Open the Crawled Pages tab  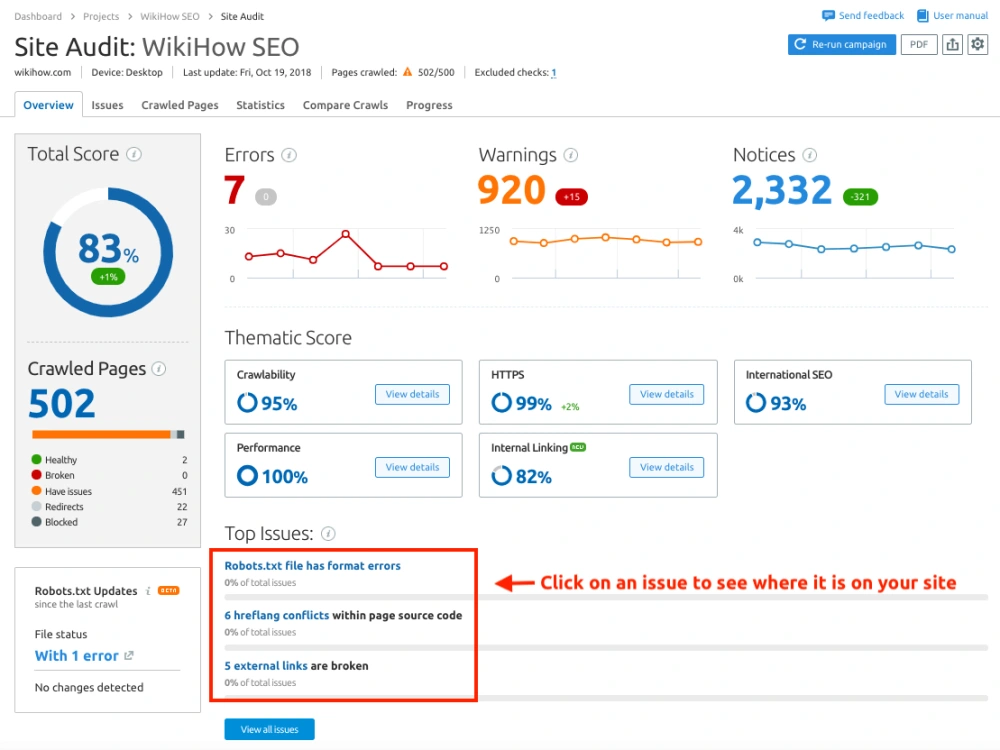pos(180,105)
